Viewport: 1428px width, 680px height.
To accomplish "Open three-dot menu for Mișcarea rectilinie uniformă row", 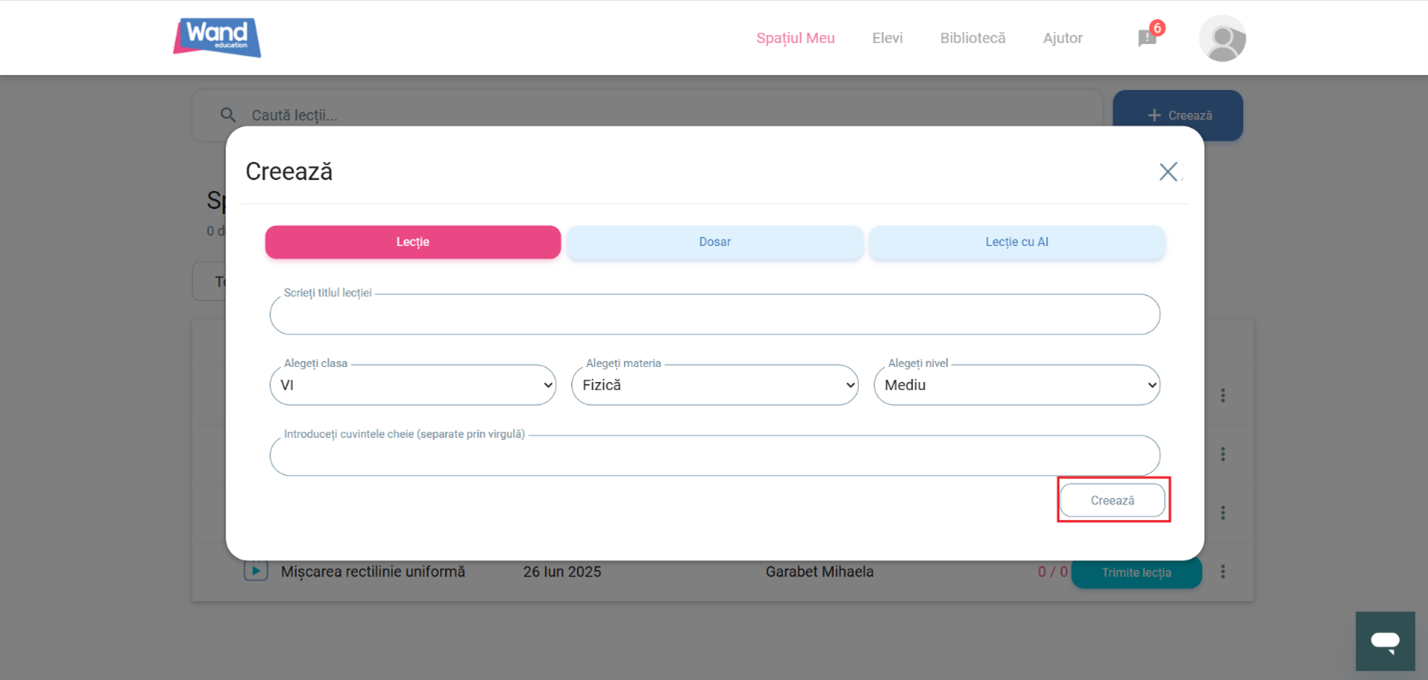I will [x=1222, y=572].
